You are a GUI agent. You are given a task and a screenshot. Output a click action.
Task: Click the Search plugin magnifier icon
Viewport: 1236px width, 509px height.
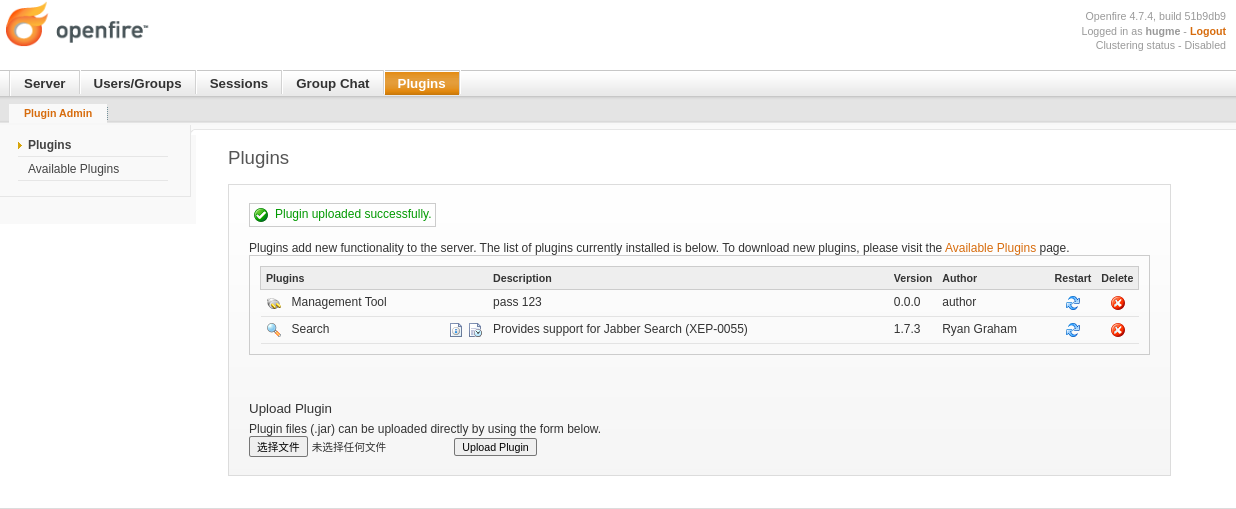click(x=273, y=329)
